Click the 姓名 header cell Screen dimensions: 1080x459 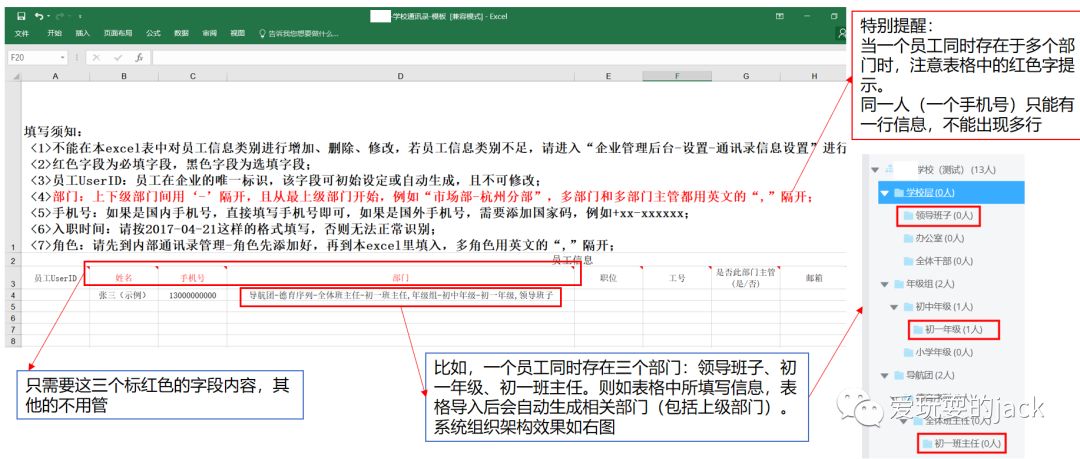point(124,278)
